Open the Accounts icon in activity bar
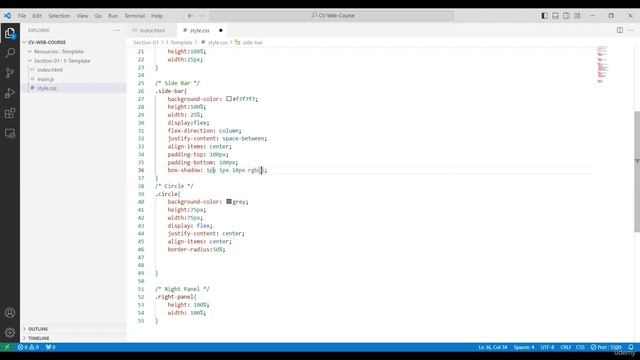 click(10, 313)
